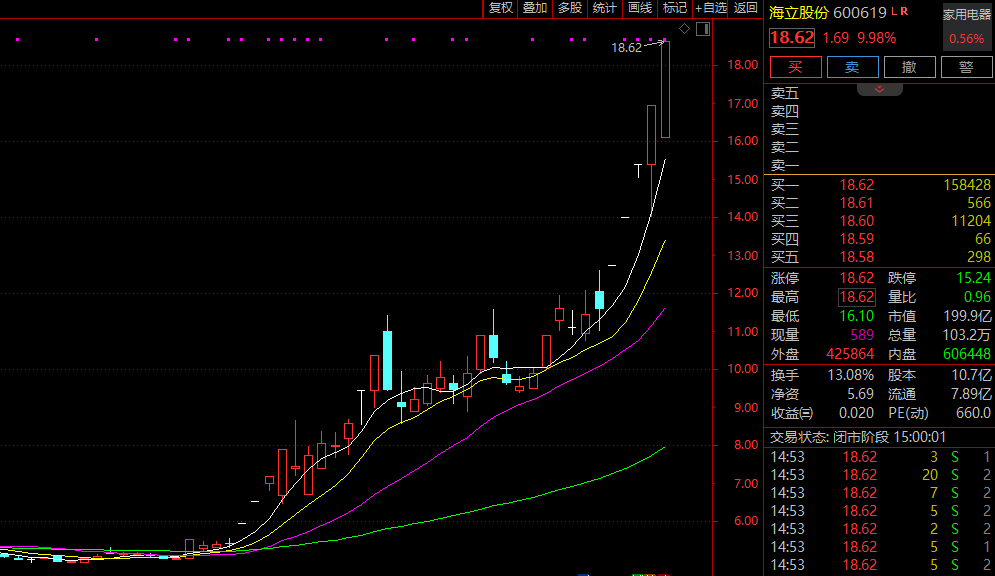995x576 pixels.
Task: Click the latest limit-up candlestick
Action: click(x=665, y=89)
